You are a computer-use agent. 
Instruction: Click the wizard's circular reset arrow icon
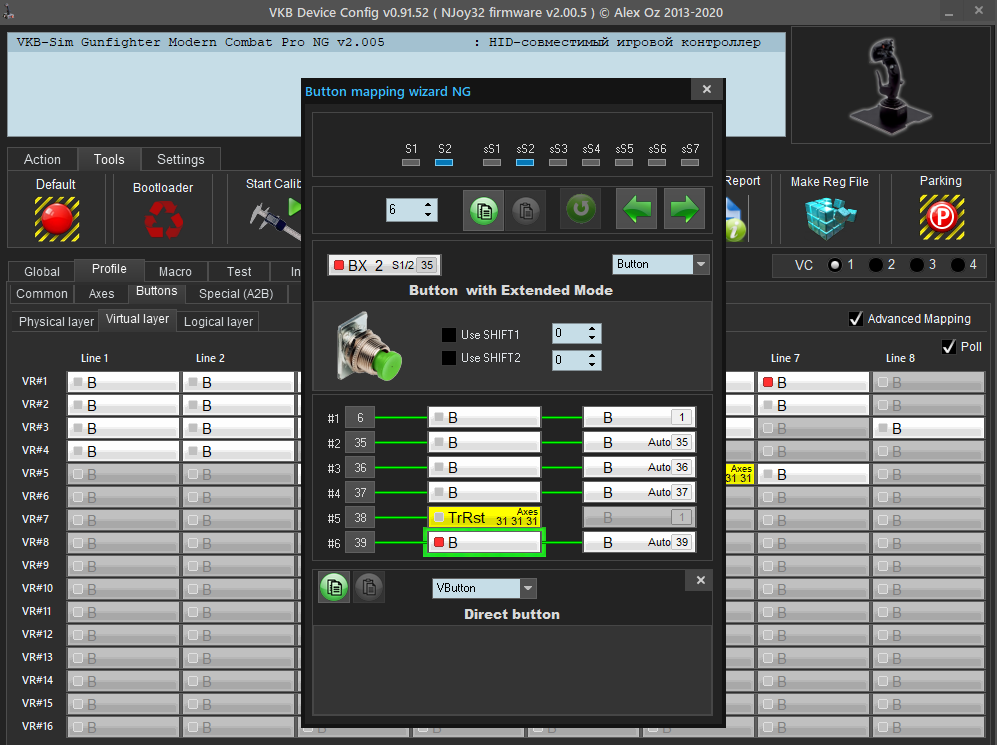coord(581,208)
